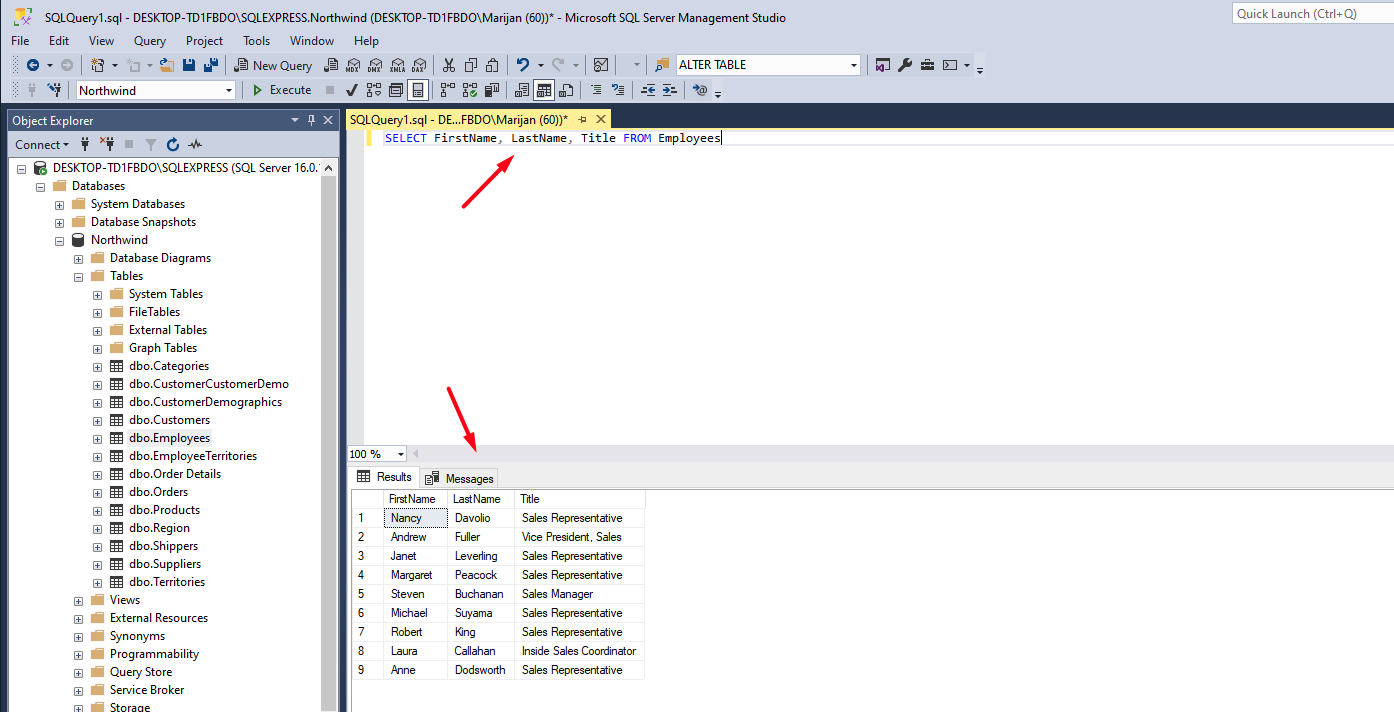Pin the Object Explorer panel
Viewport: 1394px width, 712px height.
click(x=311, y=120)
